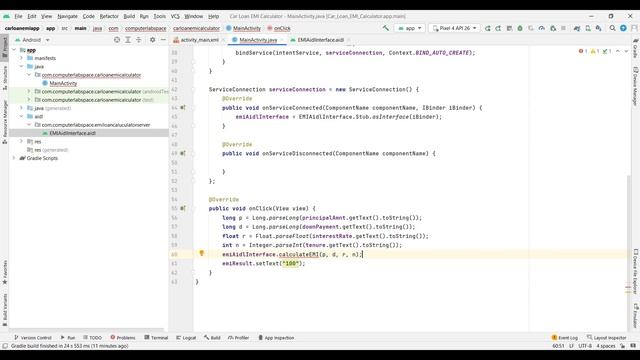
Task: Expand java (generated) folder
Action: (21, 108)
